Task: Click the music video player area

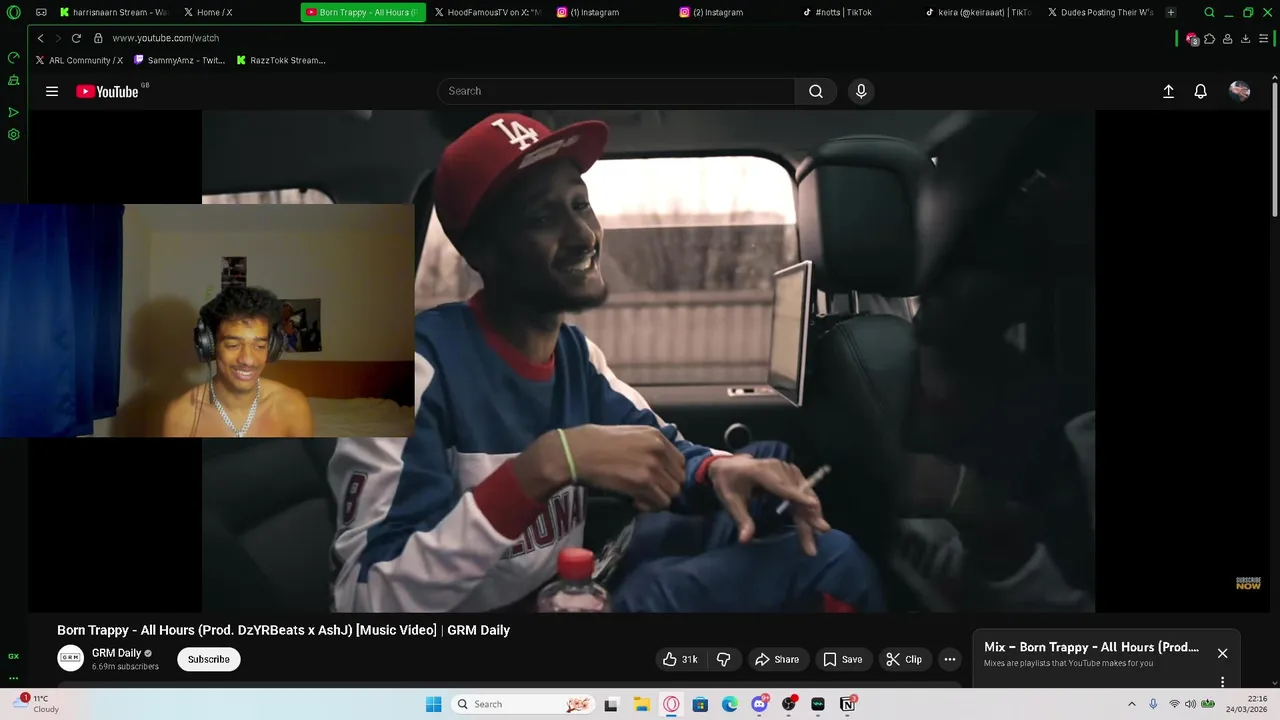Action: 648,360
